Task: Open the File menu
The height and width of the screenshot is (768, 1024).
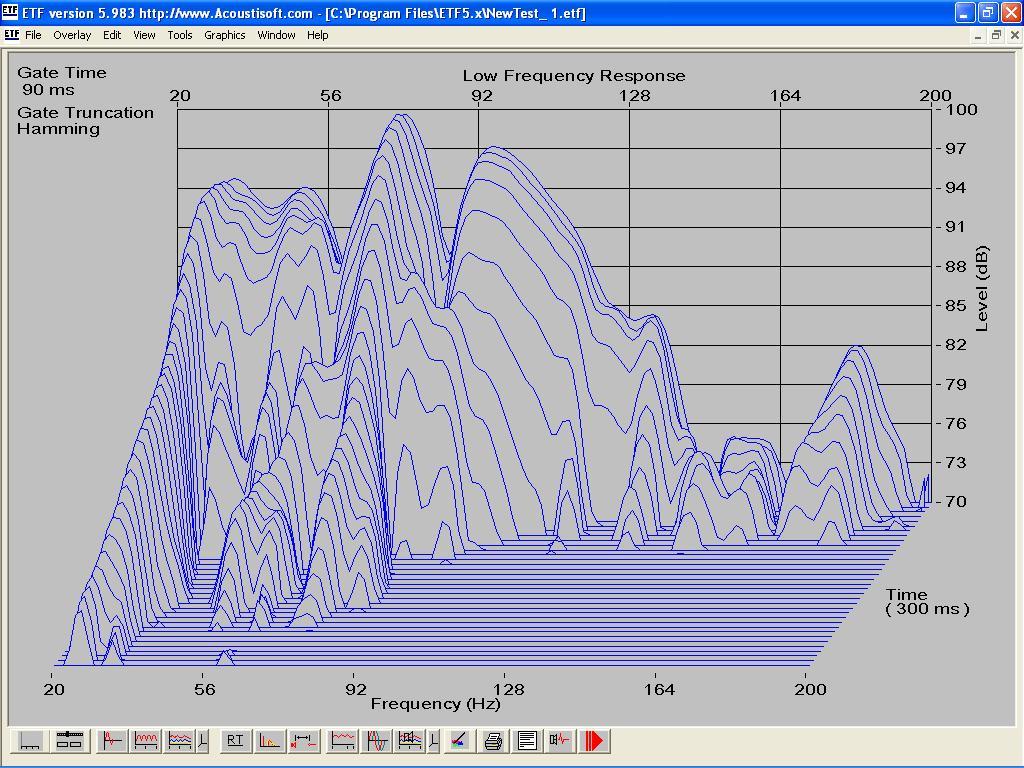Action: coord(33,35)
